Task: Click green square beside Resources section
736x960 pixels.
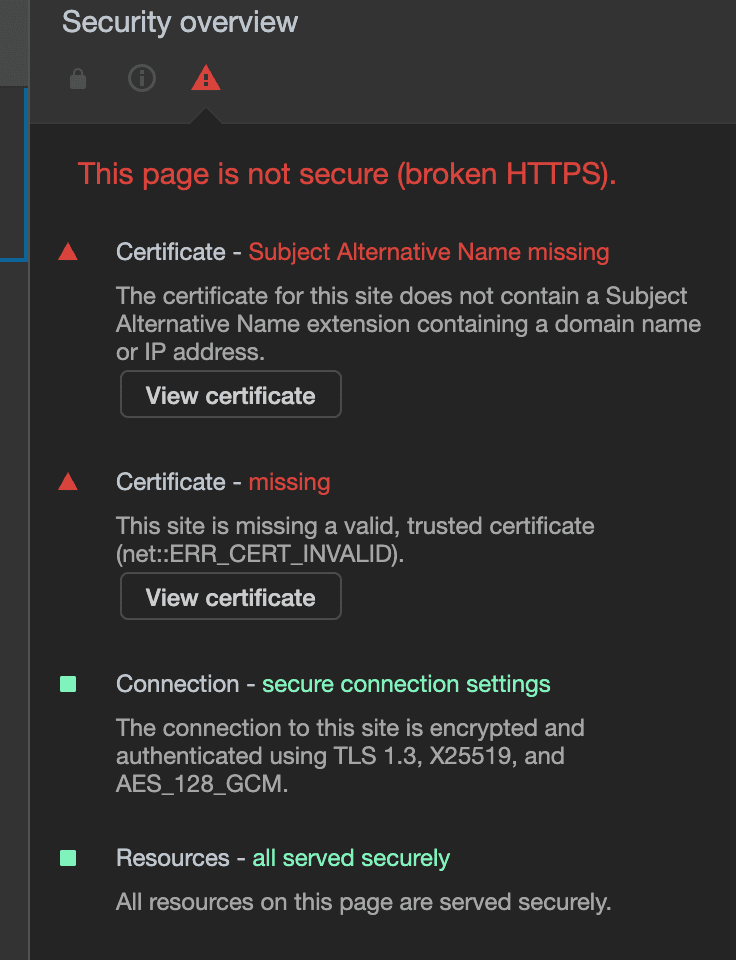Action: pyautogui.click(x=68, y=858)
